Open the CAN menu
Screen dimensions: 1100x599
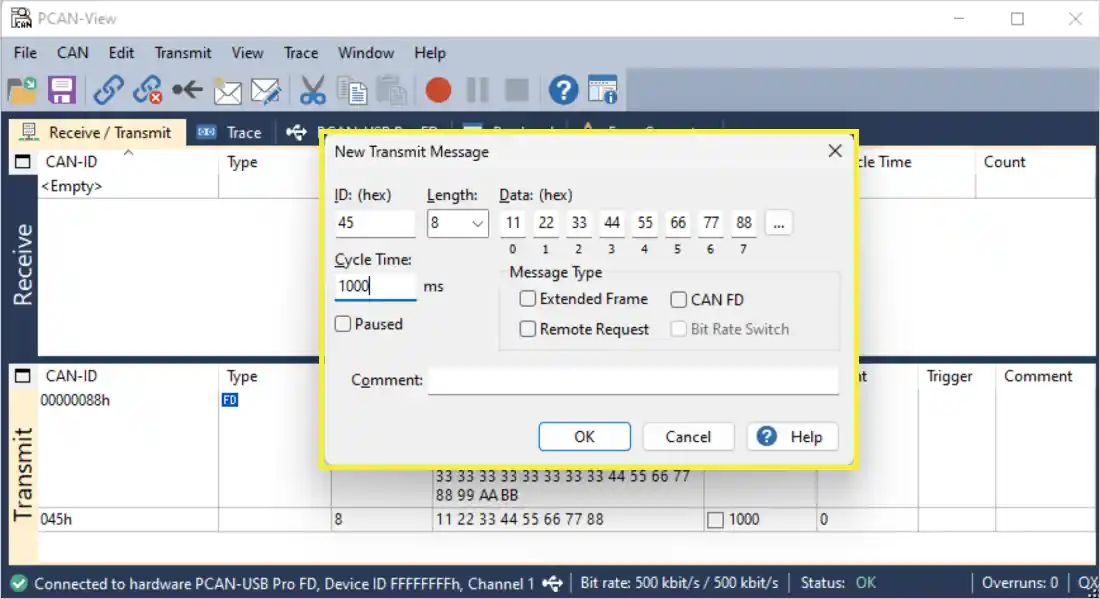[72, 53]
